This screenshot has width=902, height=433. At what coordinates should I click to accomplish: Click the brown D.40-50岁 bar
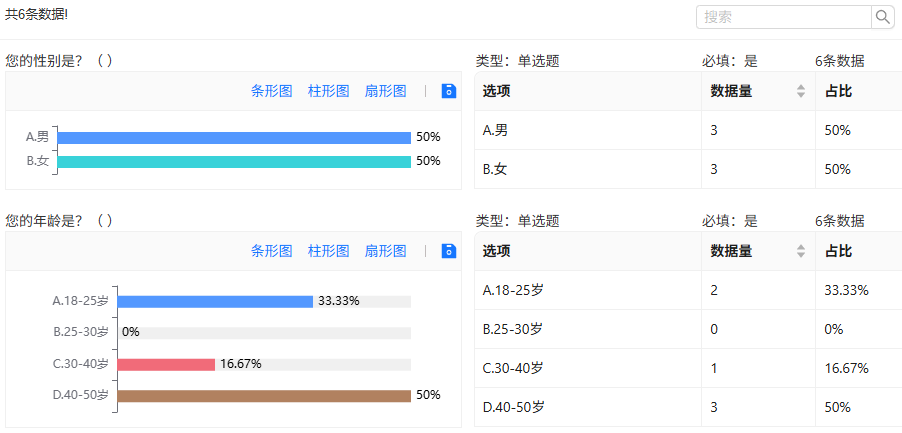pos(264,396)
